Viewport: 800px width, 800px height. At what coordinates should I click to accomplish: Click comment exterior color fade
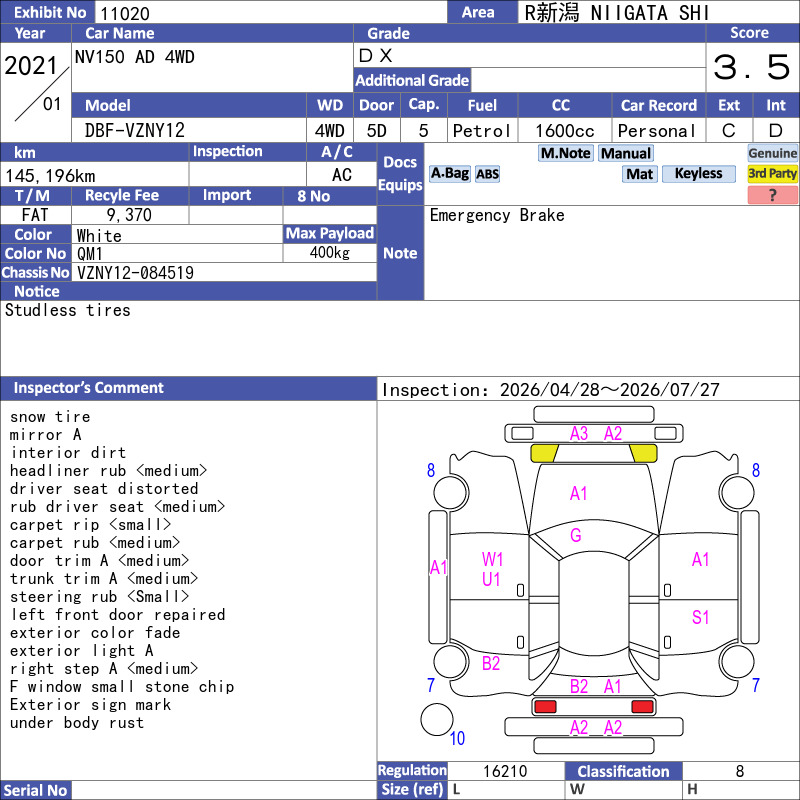95,633
